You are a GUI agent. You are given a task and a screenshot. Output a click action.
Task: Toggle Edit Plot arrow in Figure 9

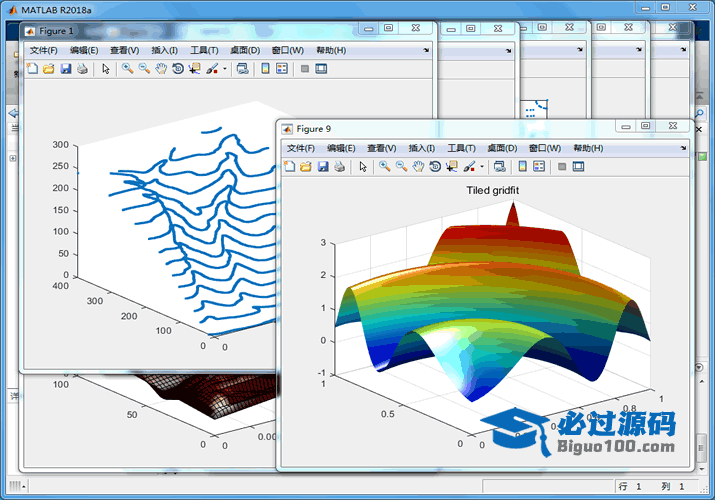coord(363,167)
